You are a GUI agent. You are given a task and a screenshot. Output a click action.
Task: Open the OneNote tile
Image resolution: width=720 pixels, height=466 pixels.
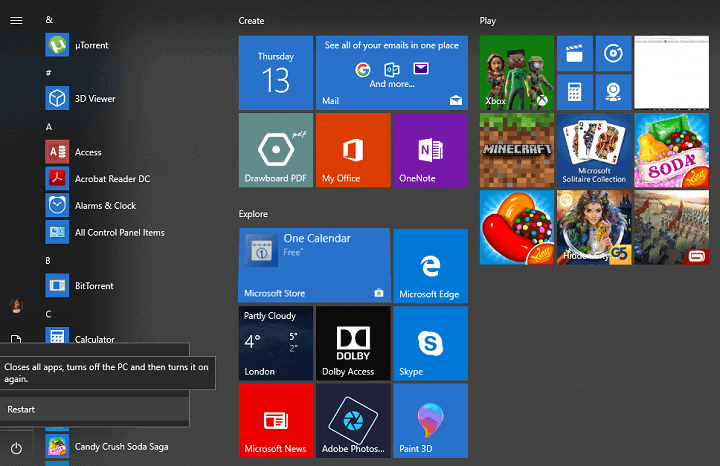coord(430,150)
